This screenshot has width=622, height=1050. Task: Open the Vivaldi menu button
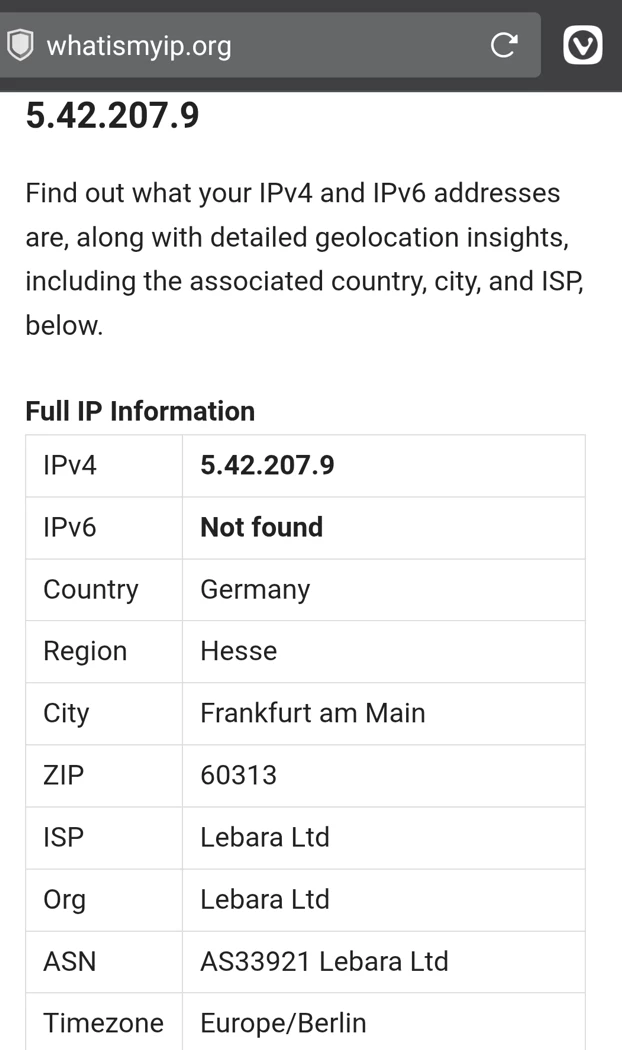(x=583, y=45)
